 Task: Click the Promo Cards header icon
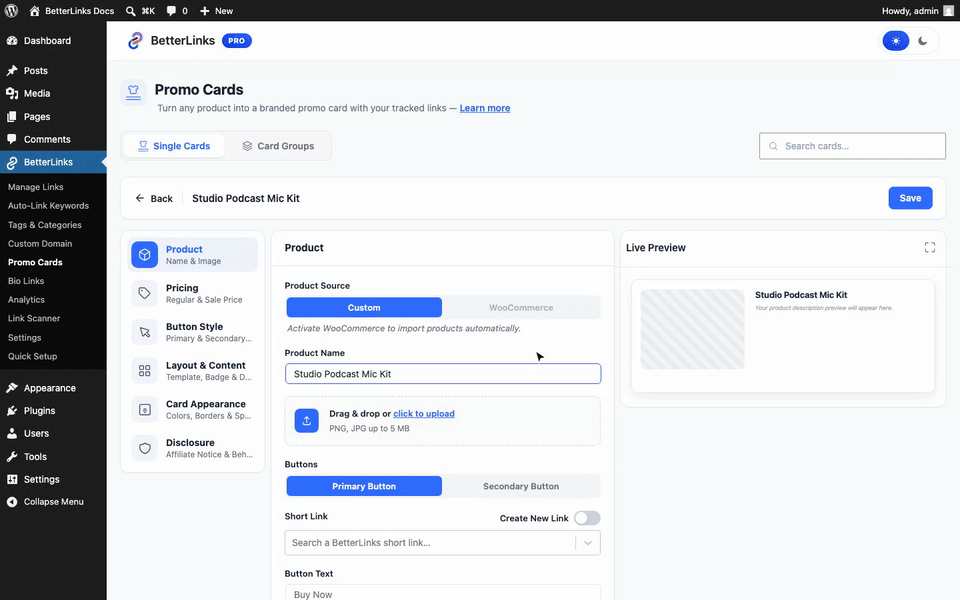(x=133, y=92)
